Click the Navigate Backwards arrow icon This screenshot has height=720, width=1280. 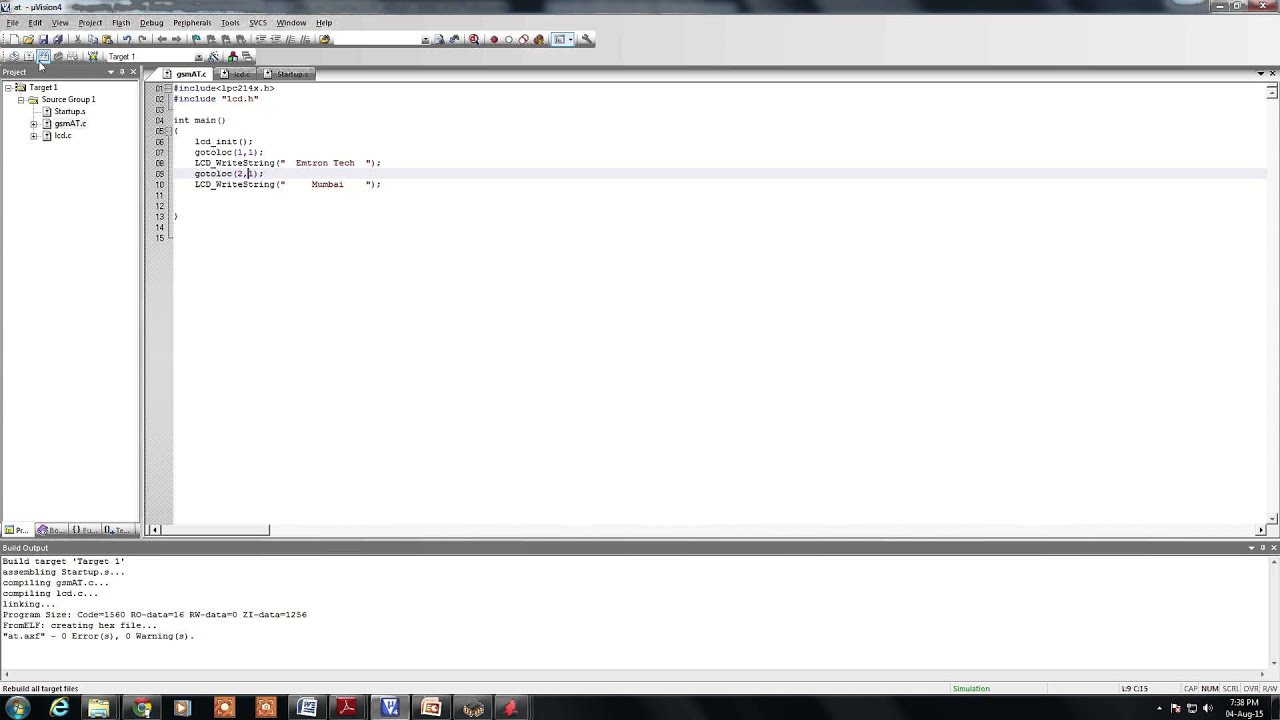162,39
